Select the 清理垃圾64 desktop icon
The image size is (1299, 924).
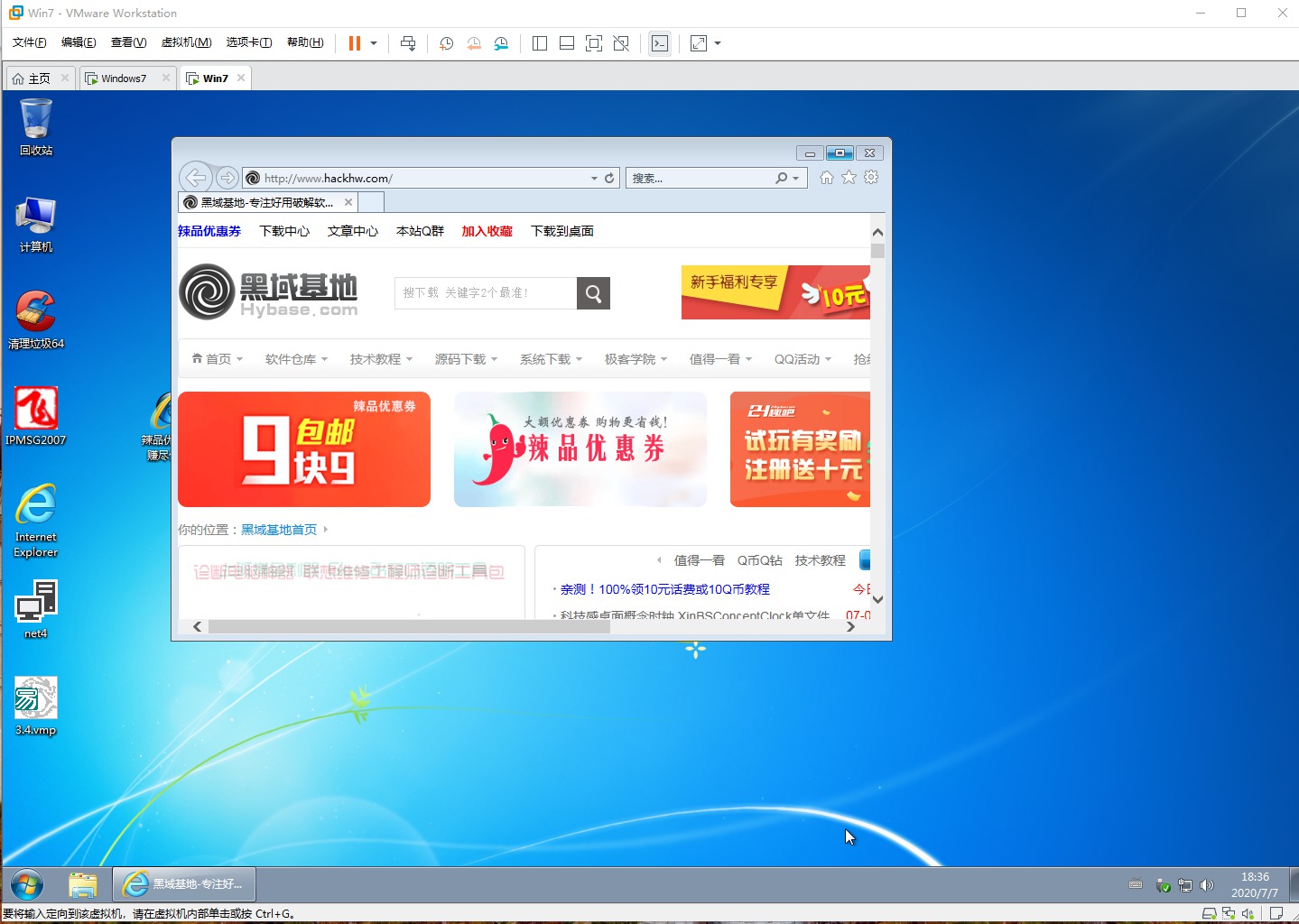(36, 320)
